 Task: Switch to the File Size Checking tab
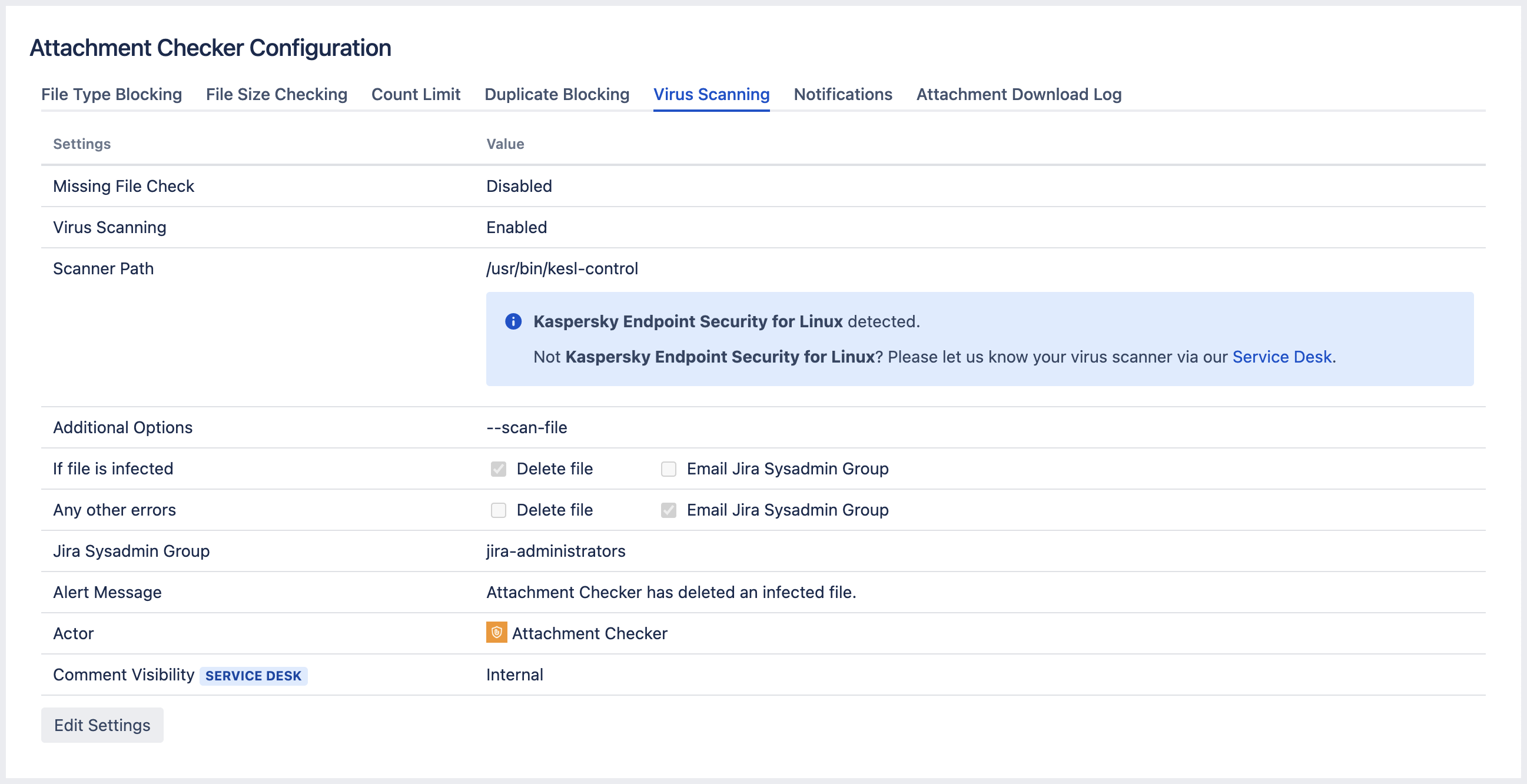coord(276,94)
